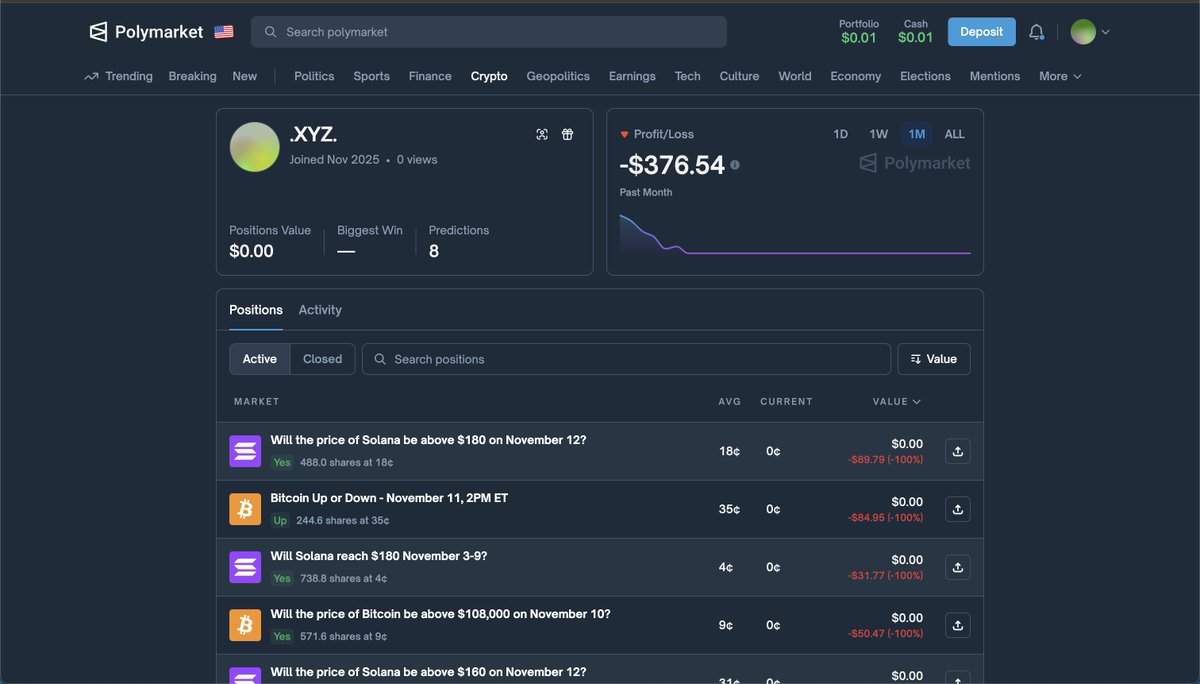
Task: Open the Sports category
Action: [x=371, y=76]
